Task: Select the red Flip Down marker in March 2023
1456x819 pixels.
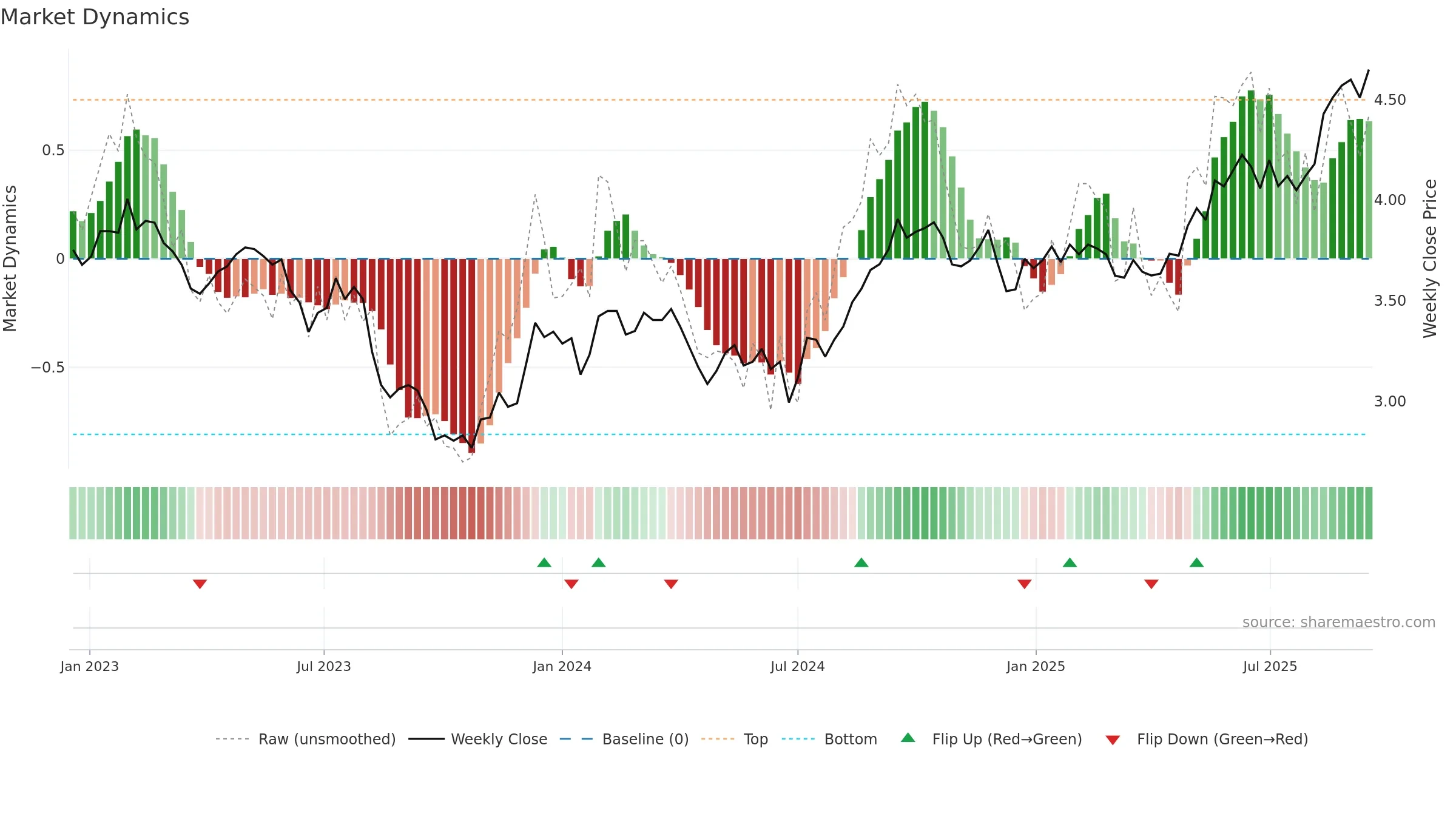Action: click(200, 584)
